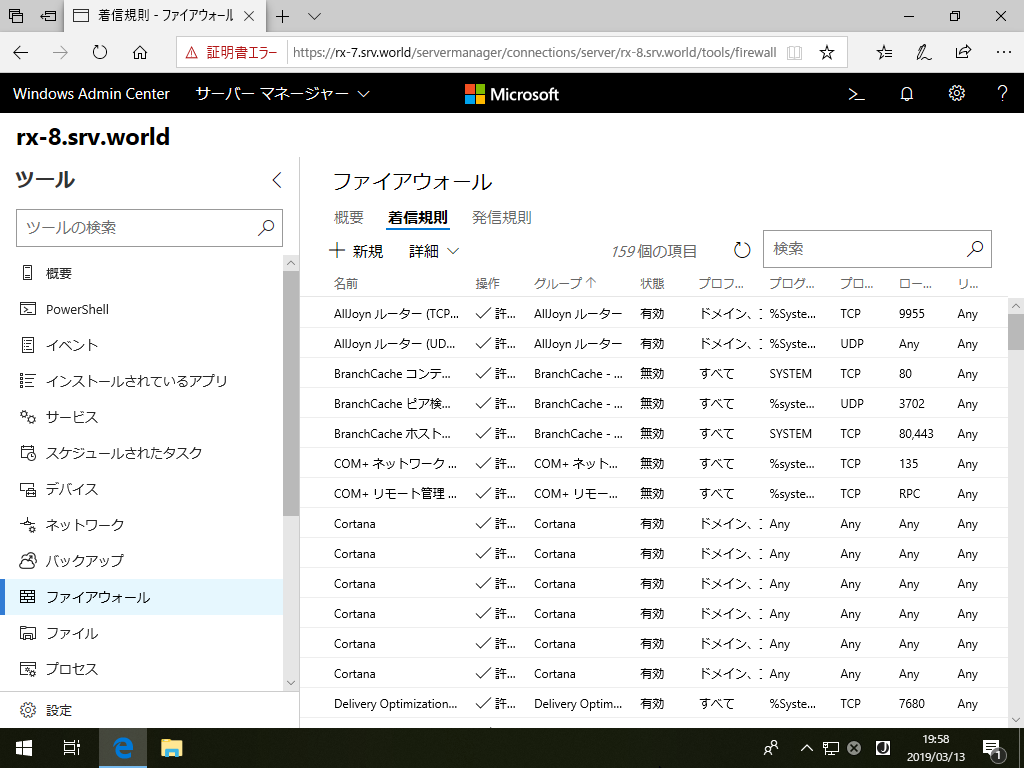Click the sidebar scrollbar down arrow
The height and width of the screenshot is (768, 1024).
(291, 683)
